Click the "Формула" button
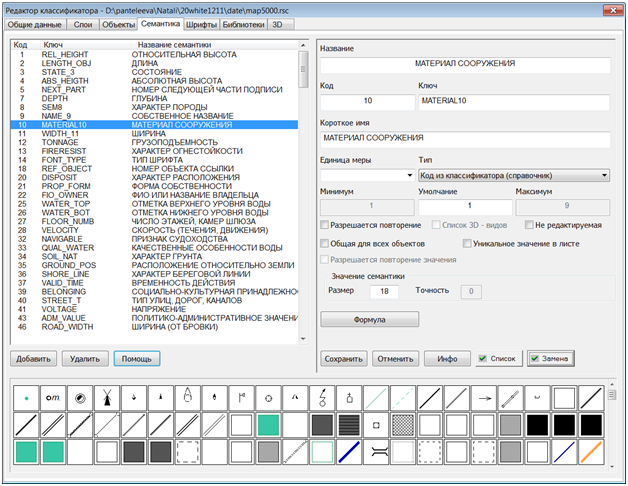 pos(369,319)
